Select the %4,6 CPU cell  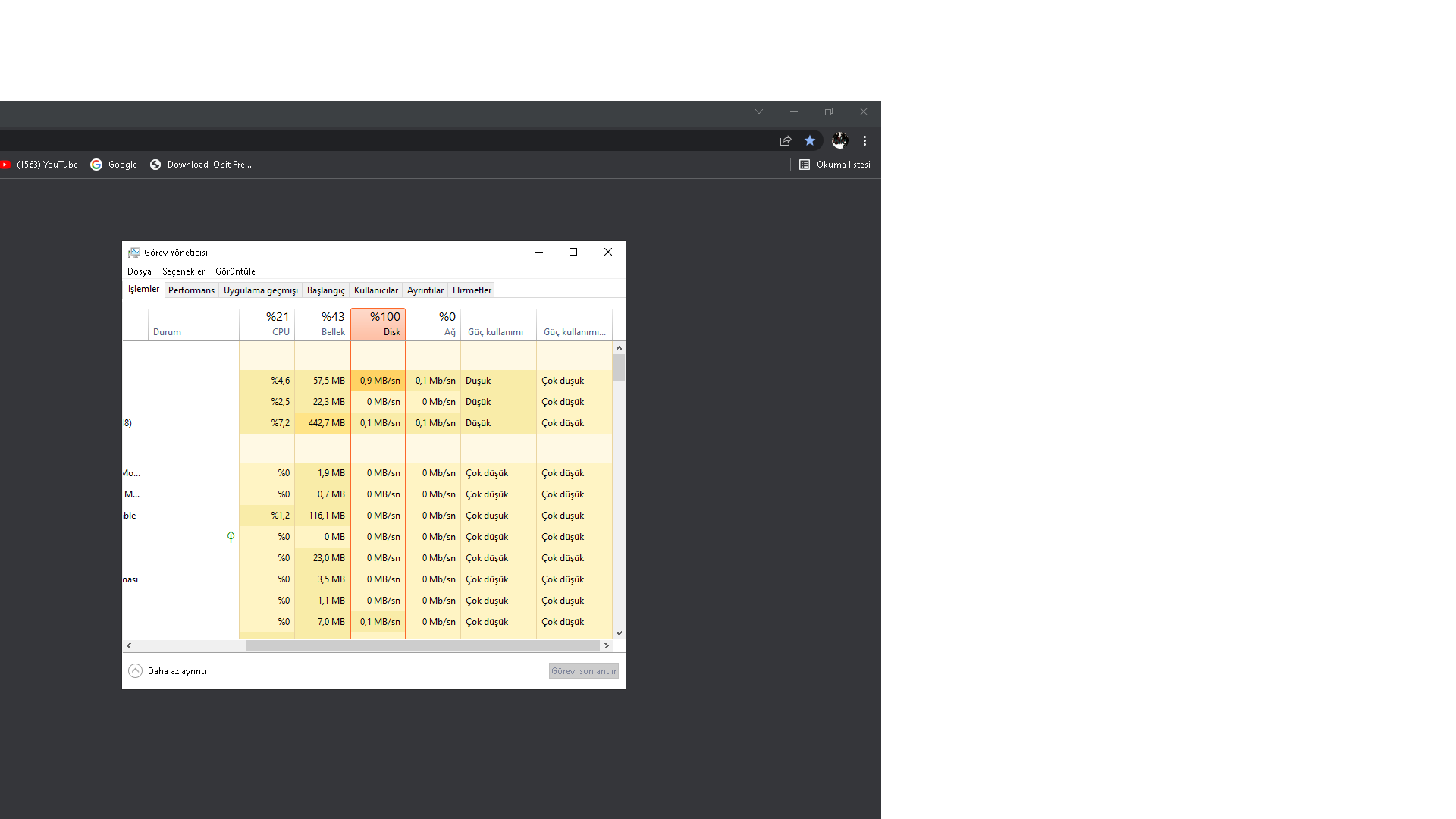click(267, 381)
